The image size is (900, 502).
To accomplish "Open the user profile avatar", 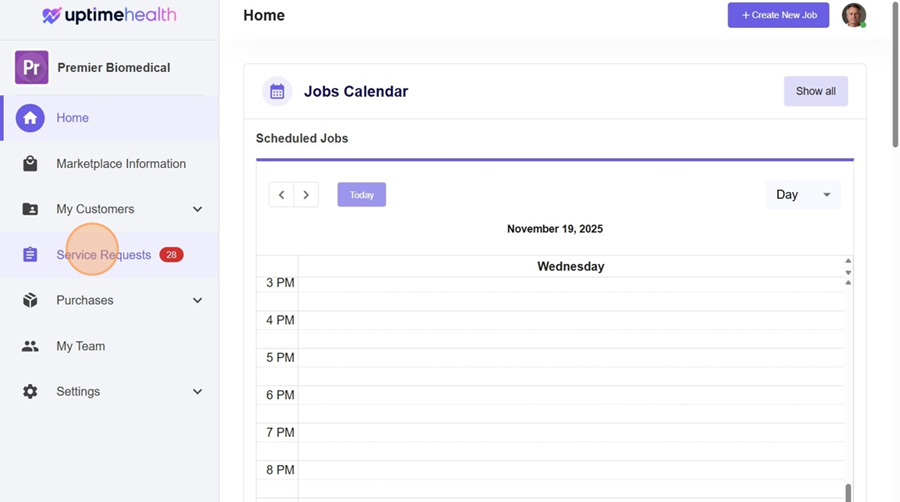I will (x=853, y=15).
